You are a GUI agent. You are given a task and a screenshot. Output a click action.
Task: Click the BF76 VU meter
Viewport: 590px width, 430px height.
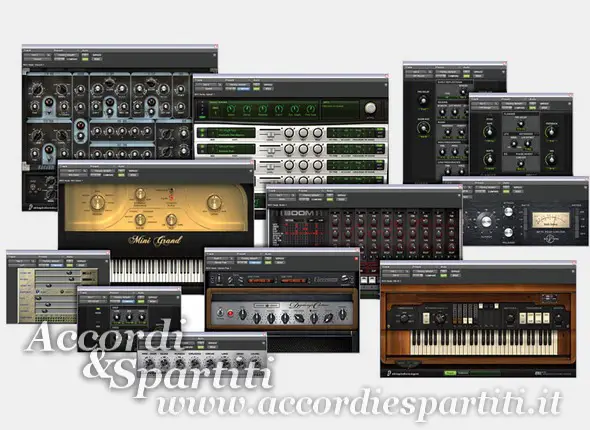coord(550,219)
